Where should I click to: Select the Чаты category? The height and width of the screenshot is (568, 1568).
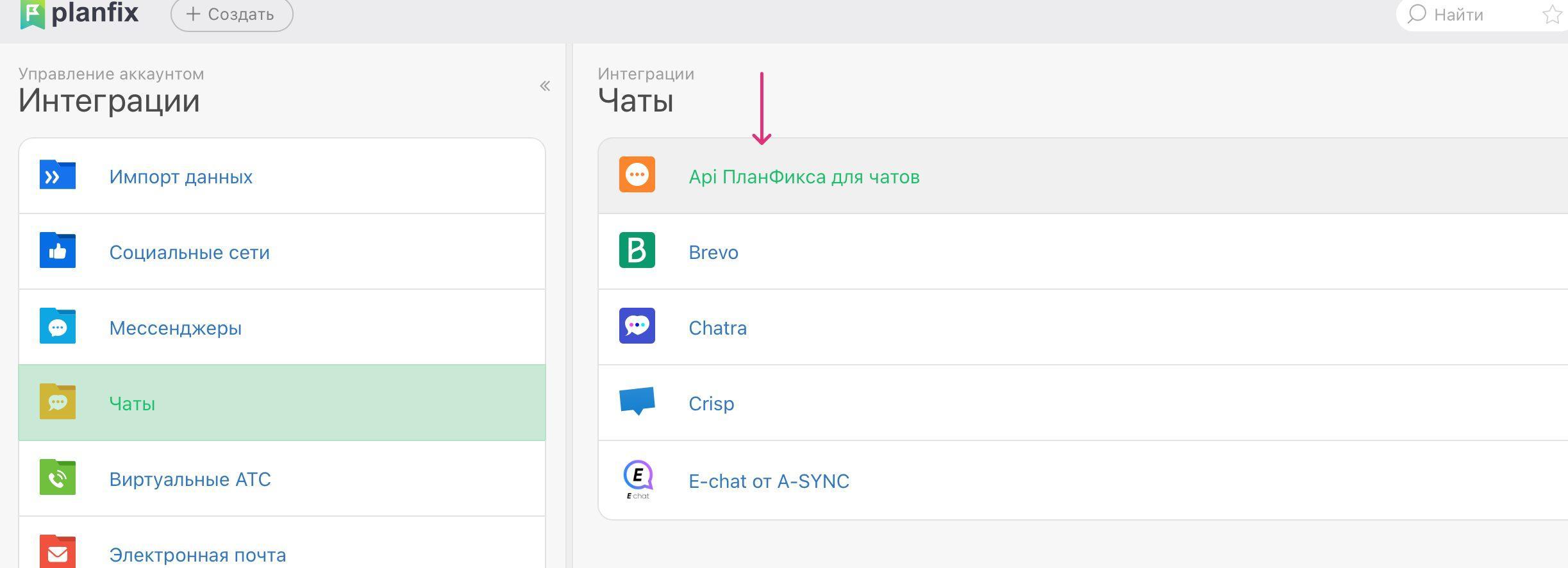click(x=132, y=404)
